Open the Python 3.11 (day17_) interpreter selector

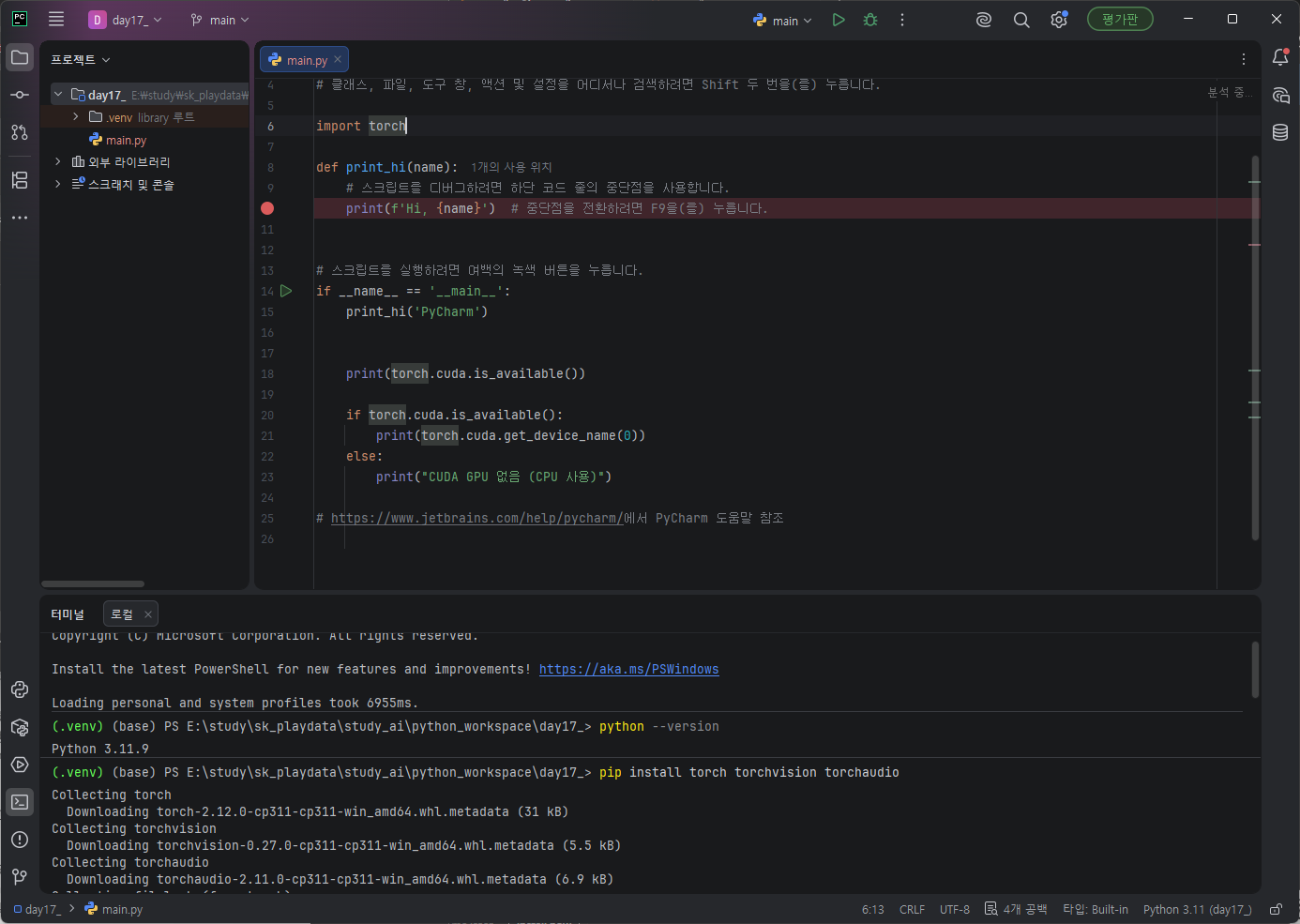(x=1197, y=909)
